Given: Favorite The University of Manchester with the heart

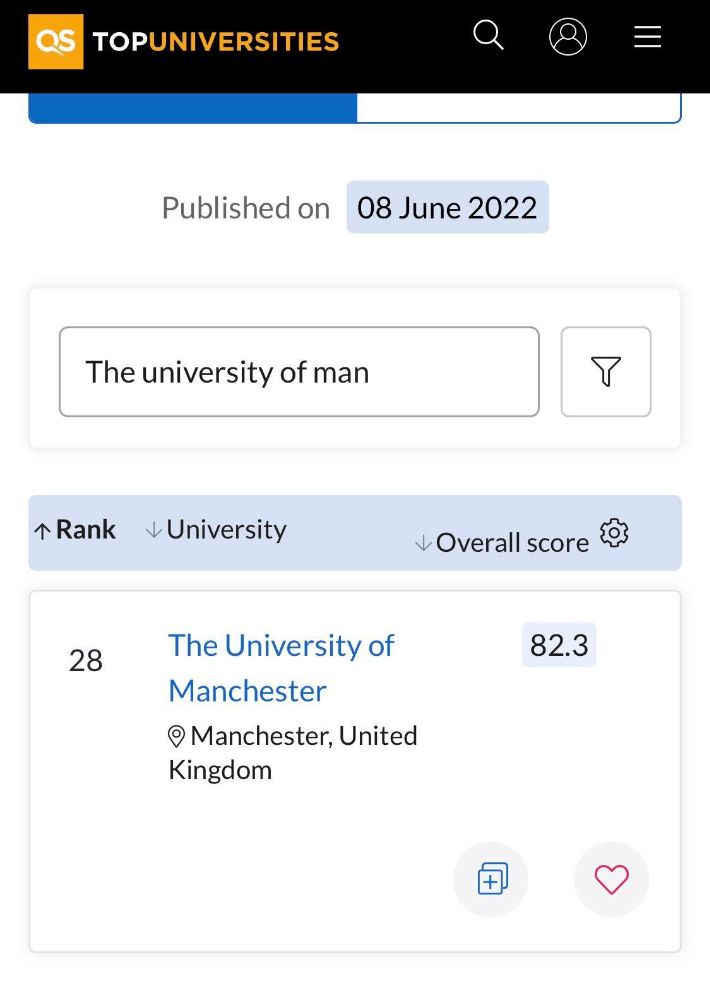Looking at the screenshot, I should pyautogui.click(x=611, y=879).
